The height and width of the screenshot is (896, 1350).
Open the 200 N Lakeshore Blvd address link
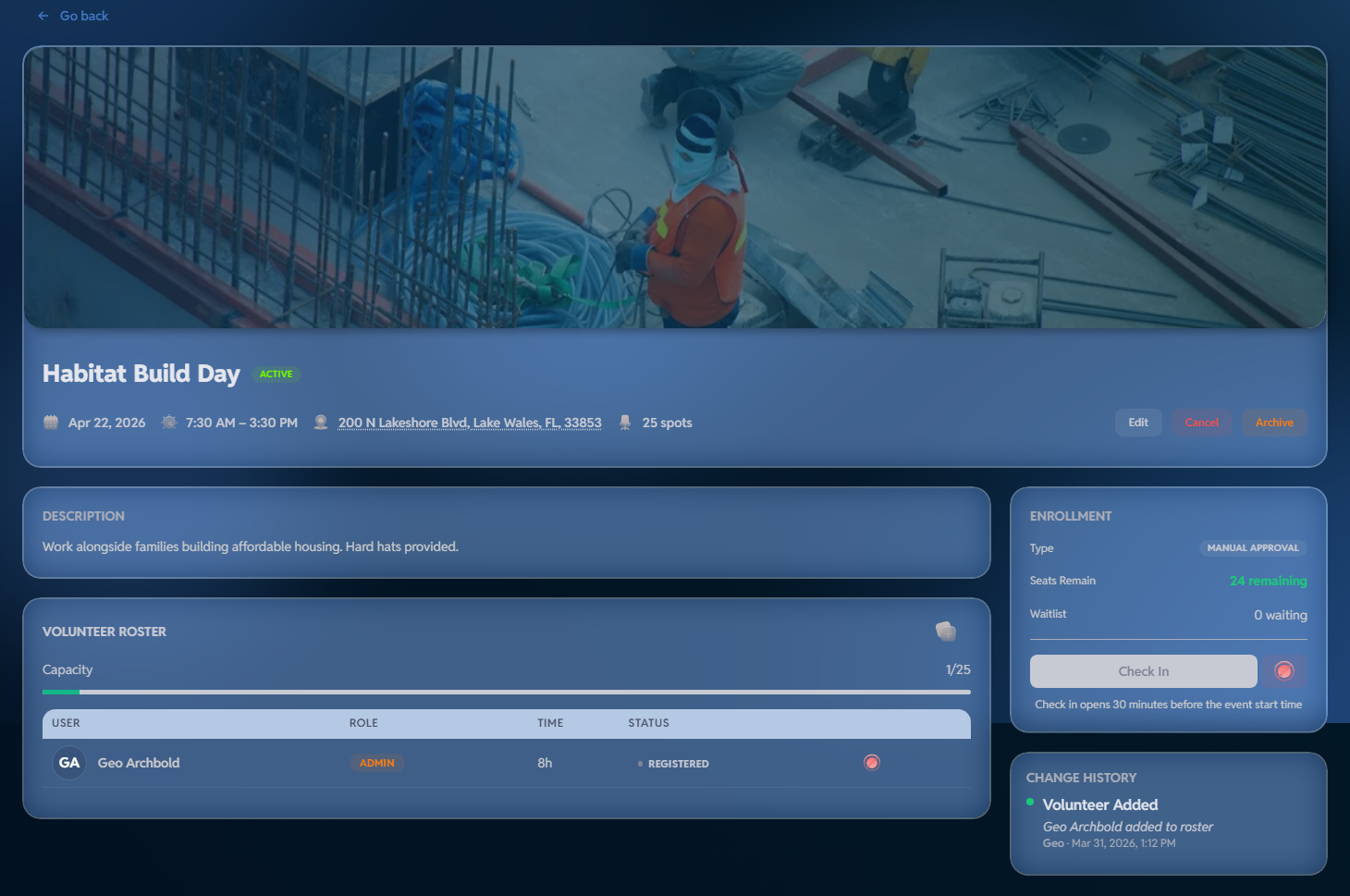469,423
